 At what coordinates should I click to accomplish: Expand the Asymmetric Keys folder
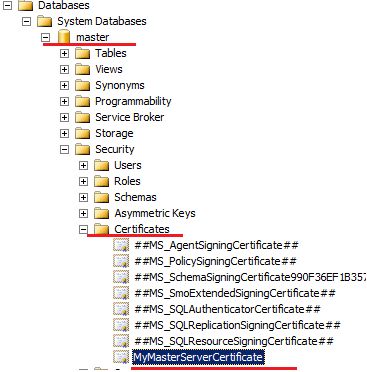coord(83,213)
